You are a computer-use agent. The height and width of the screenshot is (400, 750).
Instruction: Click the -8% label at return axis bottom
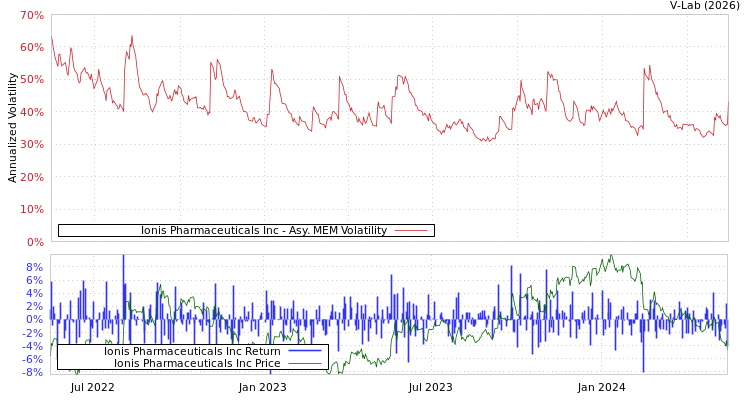tap(32, 372)
